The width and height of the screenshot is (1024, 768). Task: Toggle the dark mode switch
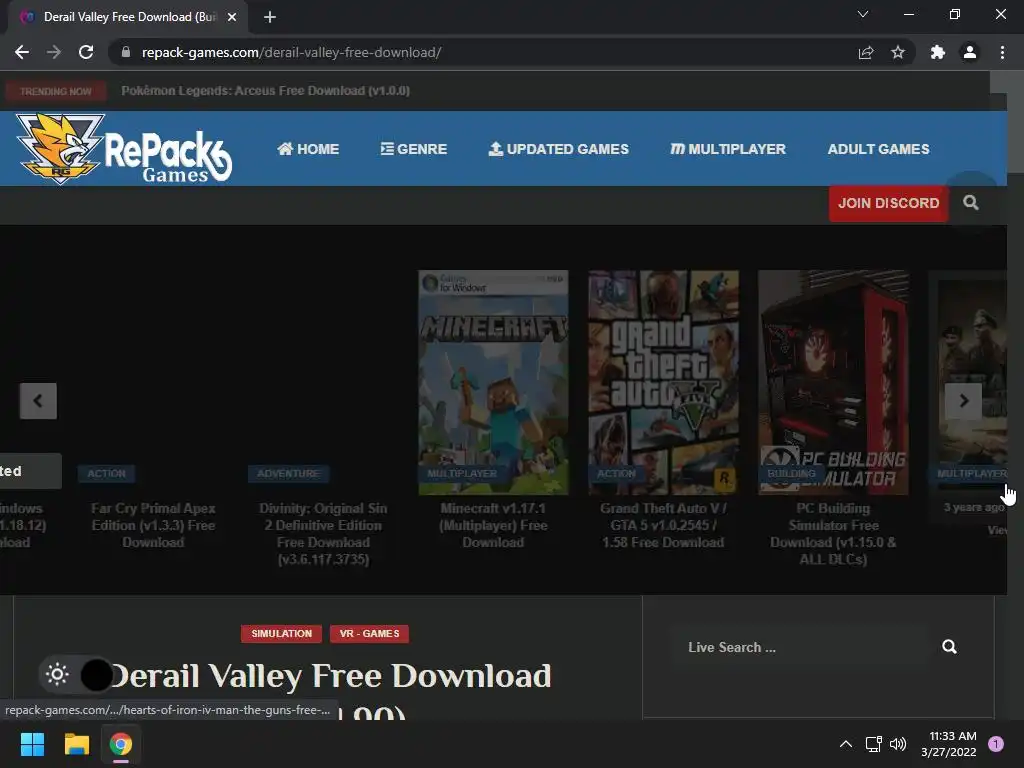tap(76, 675)
